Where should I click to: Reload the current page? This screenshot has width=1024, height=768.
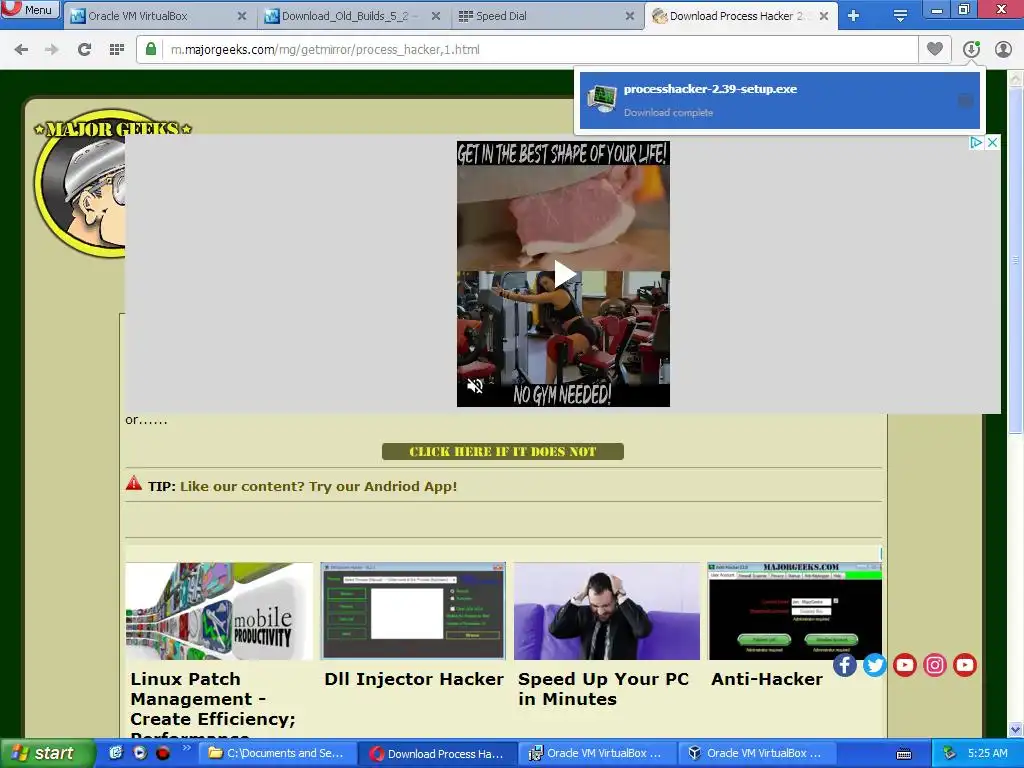pos(84,49)
